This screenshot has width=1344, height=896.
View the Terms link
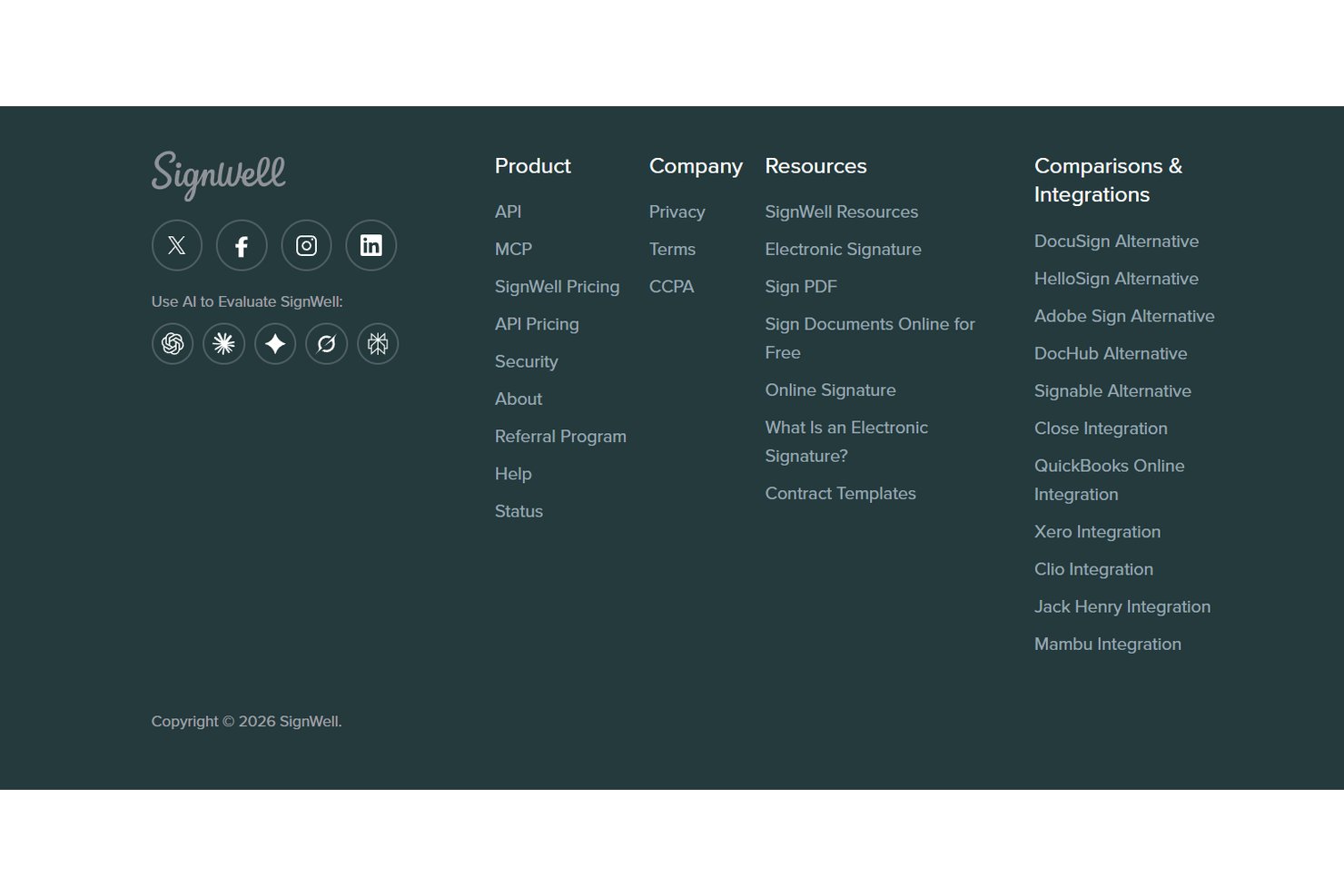tap(672, 249)
